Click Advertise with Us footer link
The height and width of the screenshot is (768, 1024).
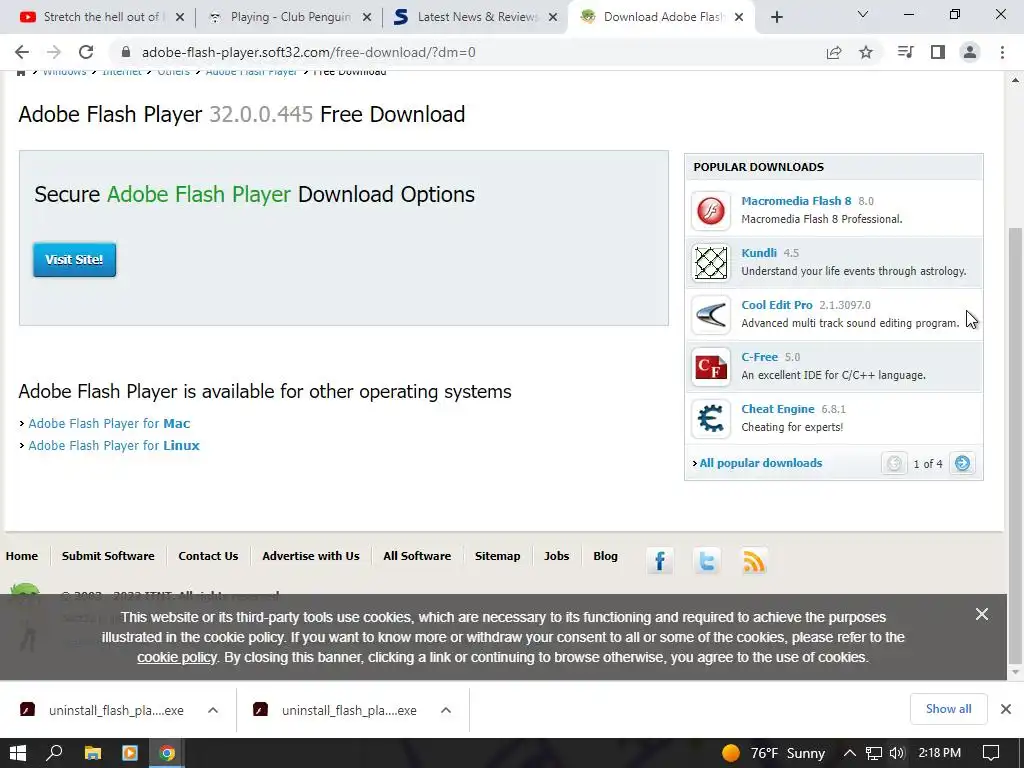[311, 556]
